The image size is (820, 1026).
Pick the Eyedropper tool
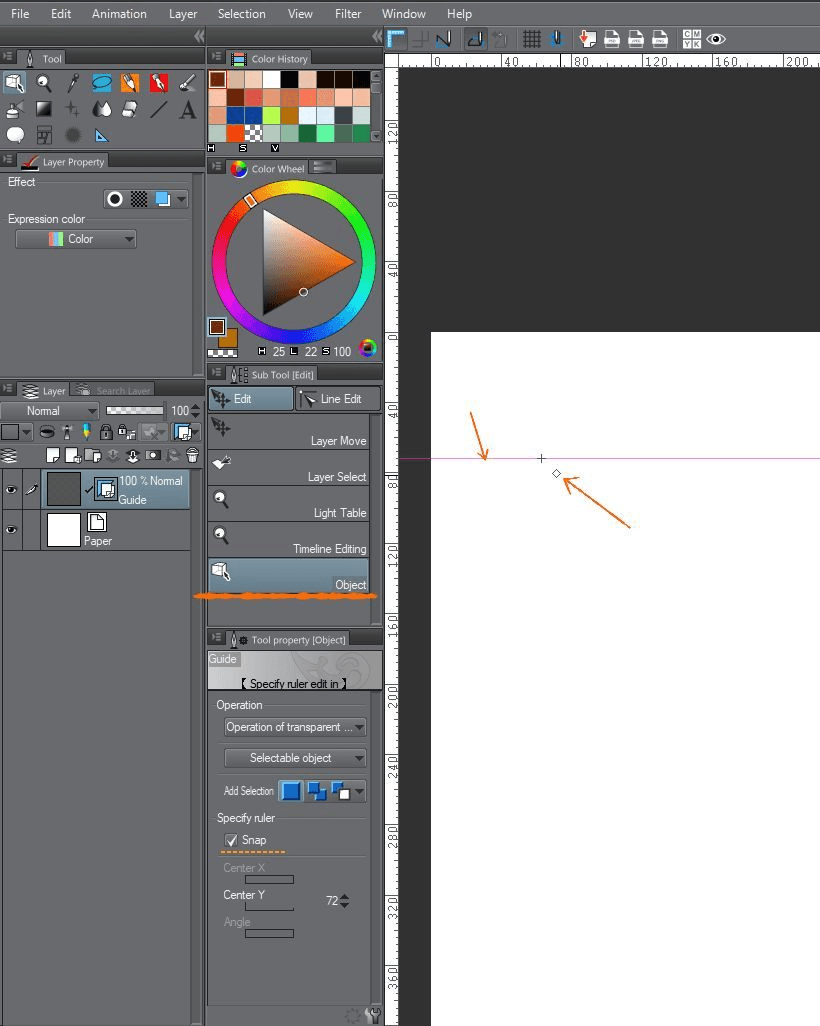click(x=73, y=83)
